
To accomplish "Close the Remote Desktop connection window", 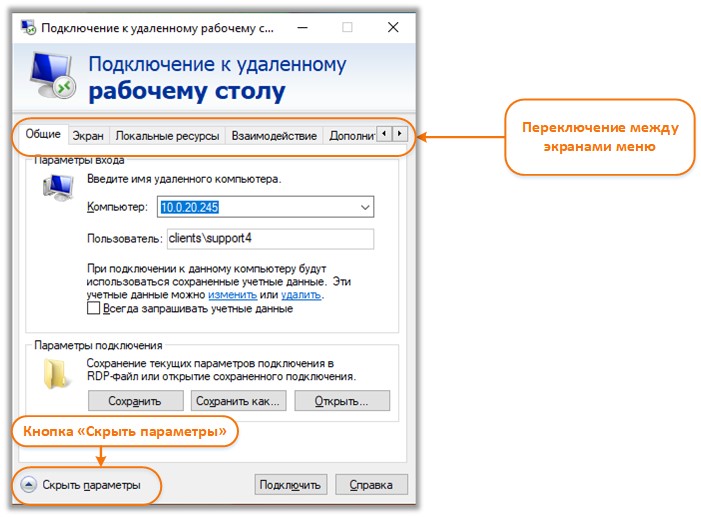I will [393, 27].
